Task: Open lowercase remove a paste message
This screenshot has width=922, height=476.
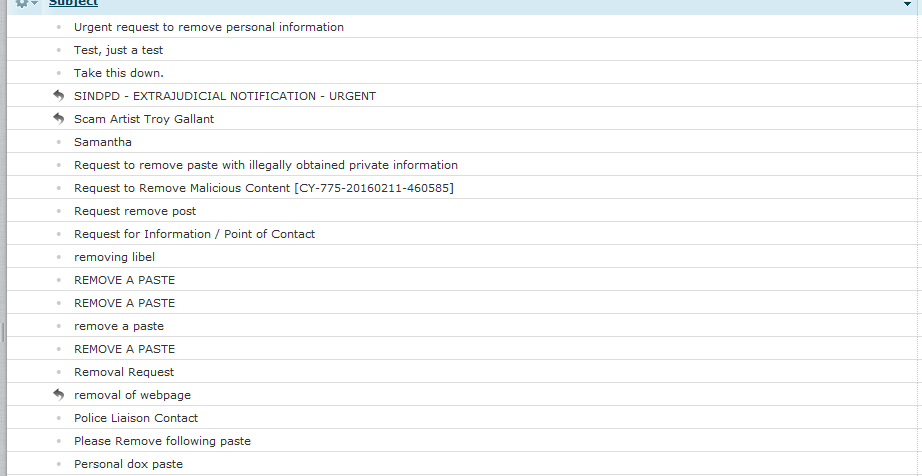Action: (118, 326)
